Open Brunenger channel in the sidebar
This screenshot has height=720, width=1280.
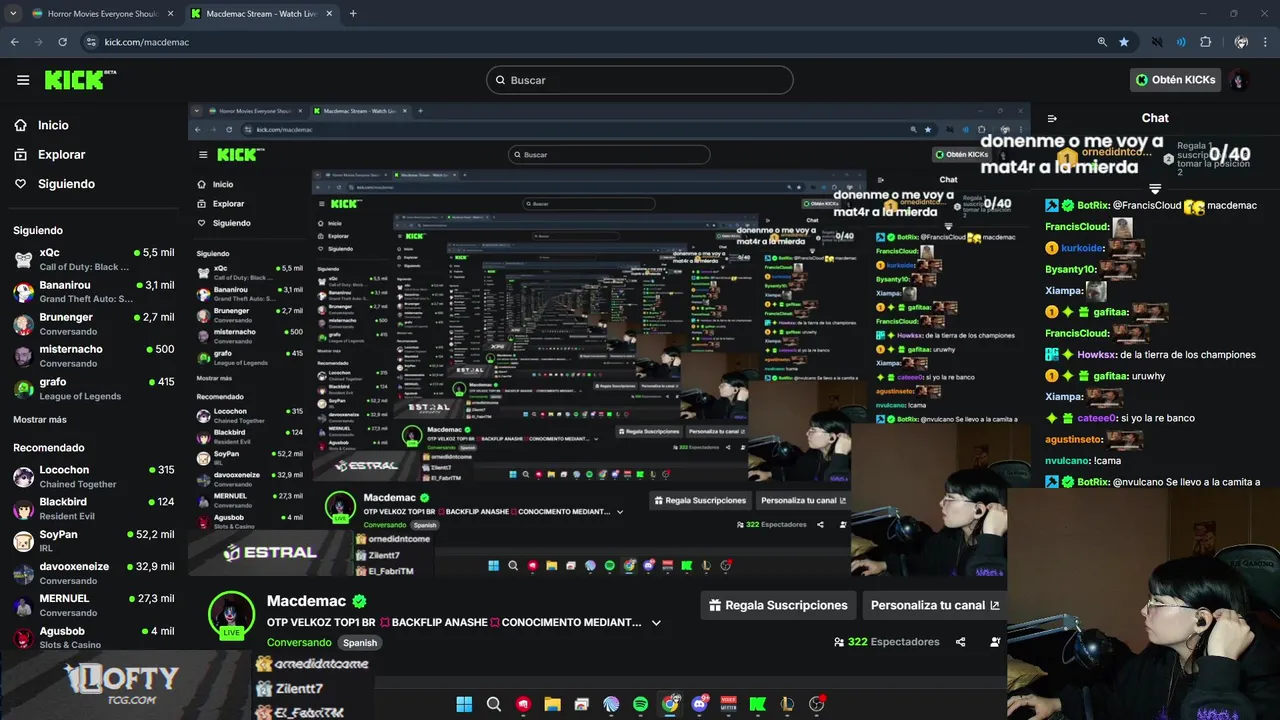click(93, 324)
